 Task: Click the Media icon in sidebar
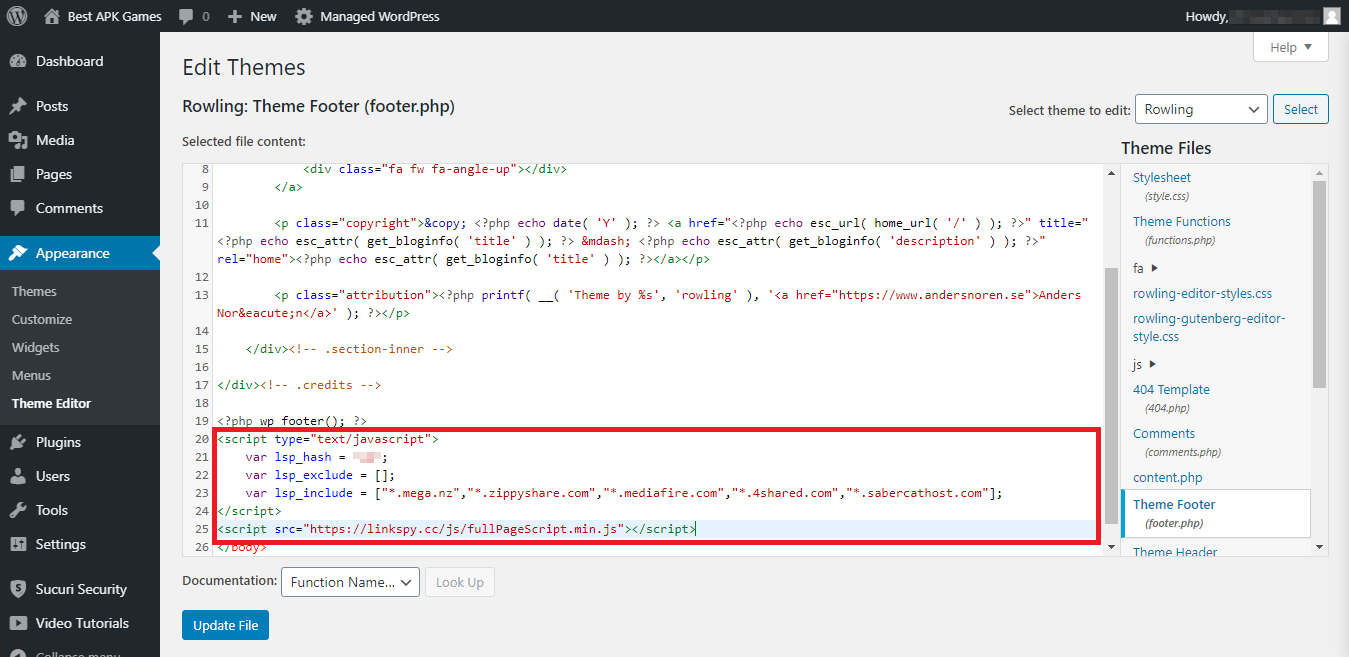[x=18, y=140]
